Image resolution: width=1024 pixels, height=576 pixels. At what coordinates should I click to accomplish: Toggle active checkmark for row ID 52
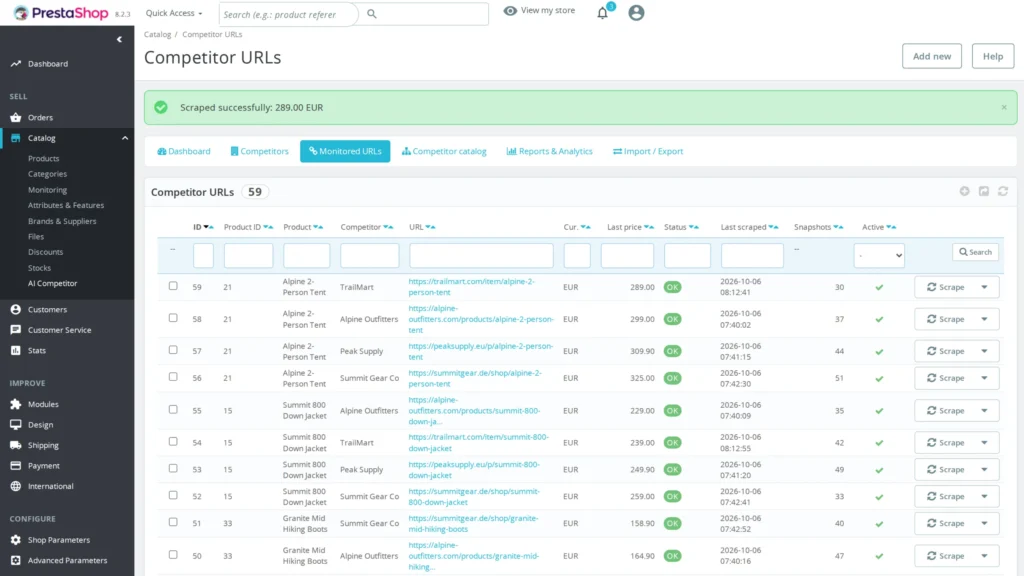879,497
